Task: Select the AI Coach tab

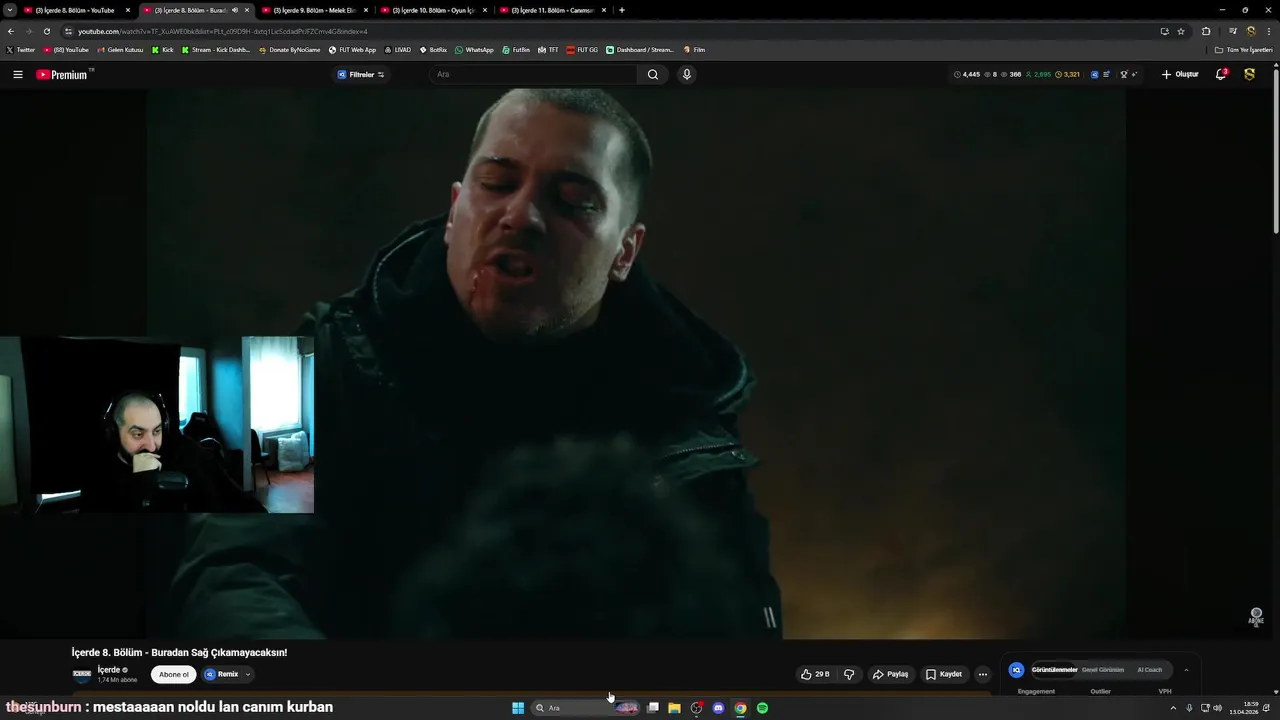Action: point(1150,670)
